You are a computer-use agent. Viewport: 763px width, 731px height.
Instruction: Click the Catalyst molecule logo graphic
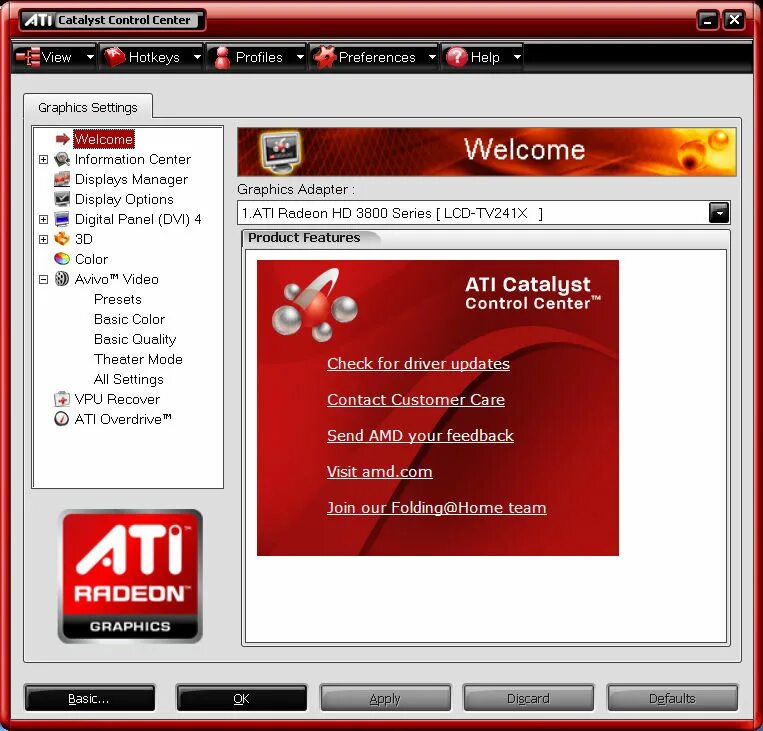[x=315, y=305]
